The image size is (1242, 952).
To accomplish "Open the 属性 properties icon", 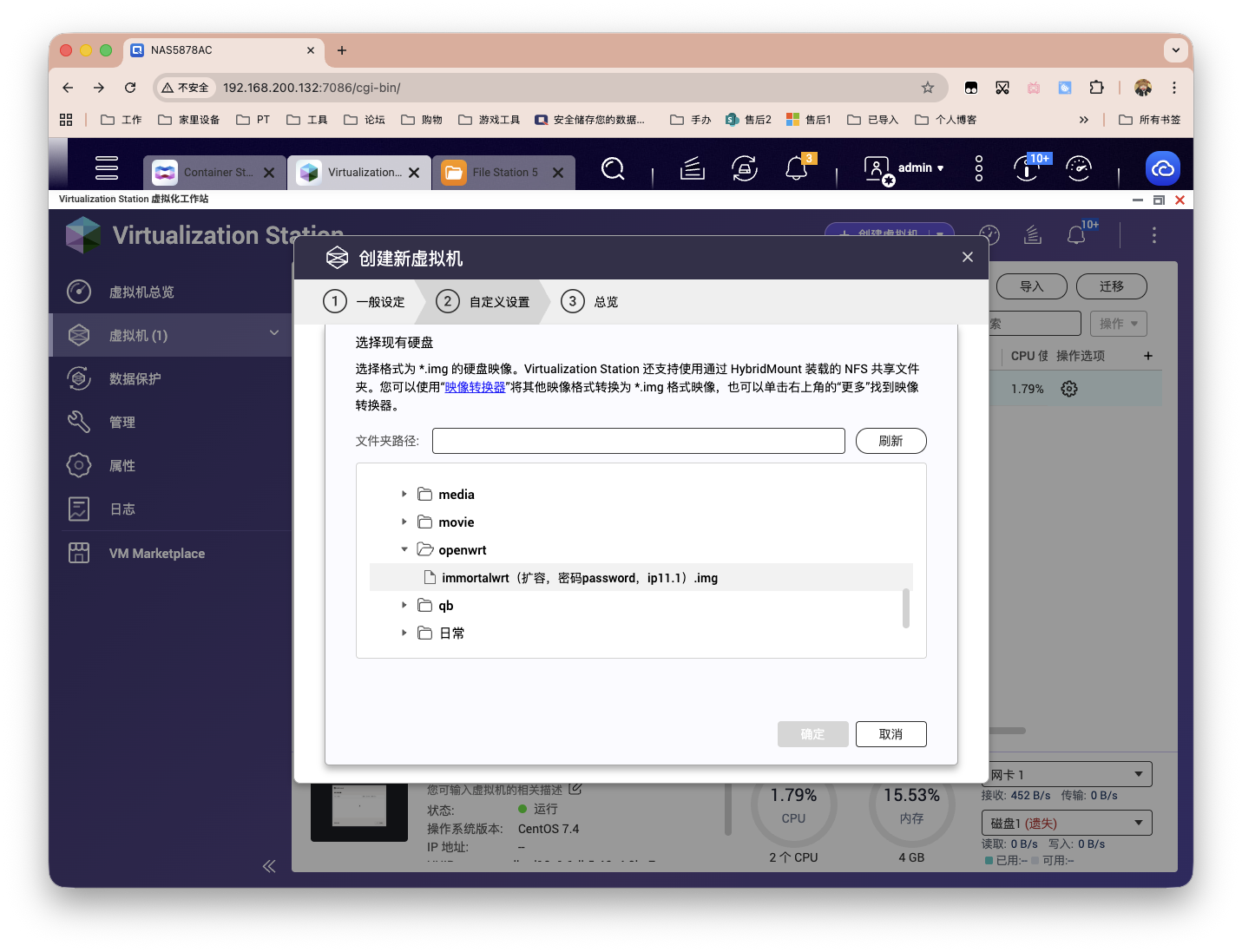I will [79, 465].
